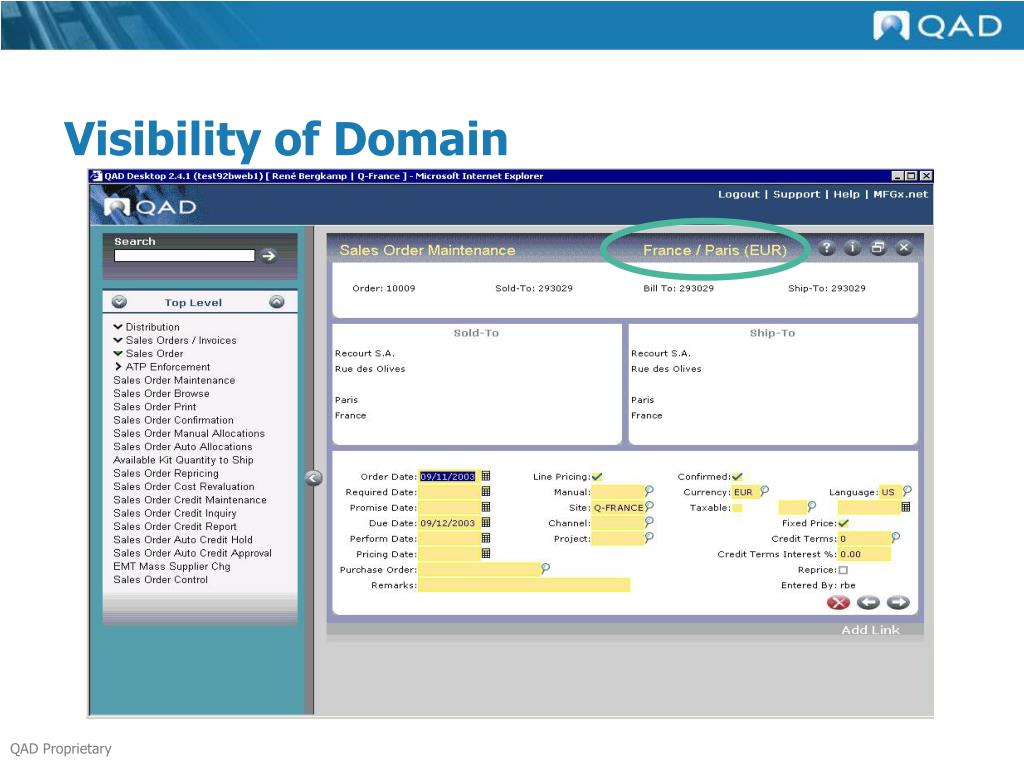
Task: Select EMT Mass Supplier Chg
Action: [x=172, y=566]
